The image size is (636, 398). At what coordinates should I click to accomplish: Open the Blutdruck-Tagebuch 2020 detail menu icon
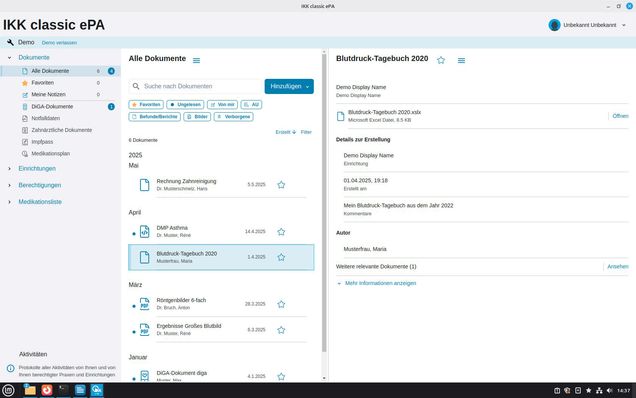coord(461,60)
